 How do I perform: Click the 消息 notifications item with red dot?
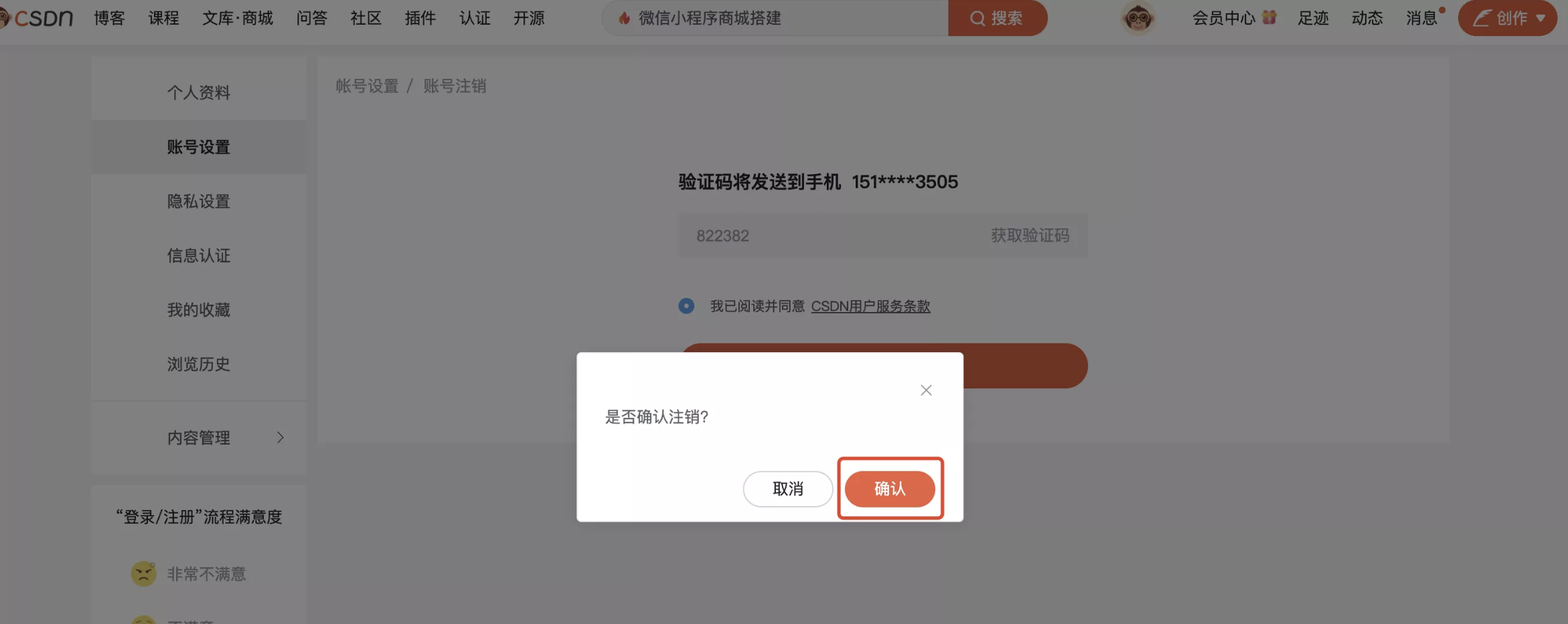(1422, 18)
